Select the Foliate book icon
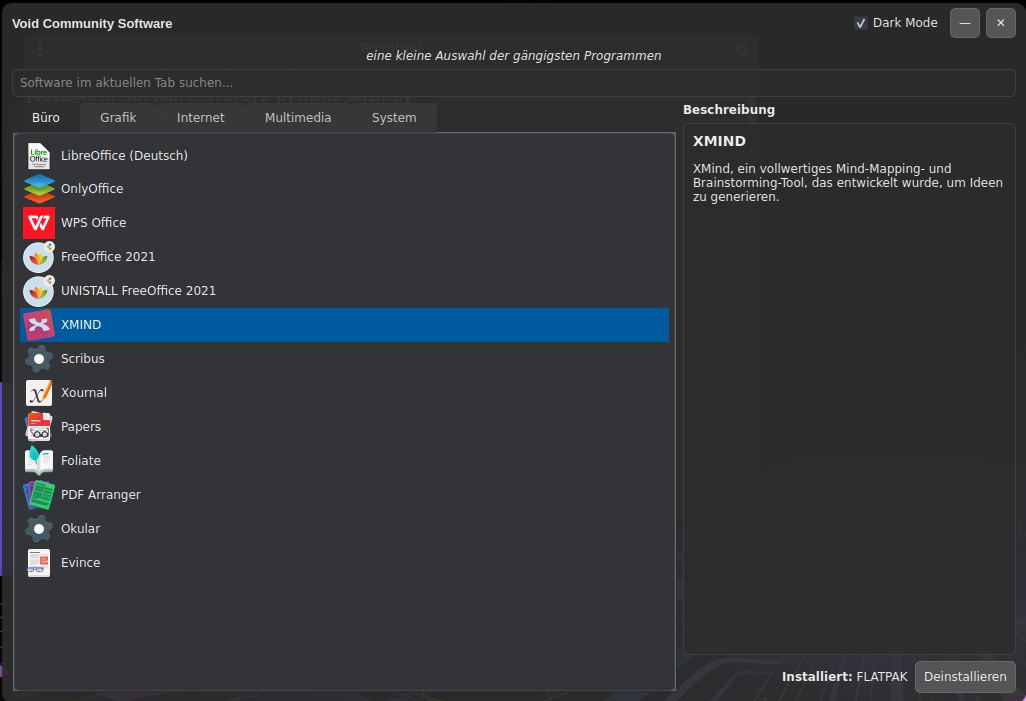 tap(39, 461)
